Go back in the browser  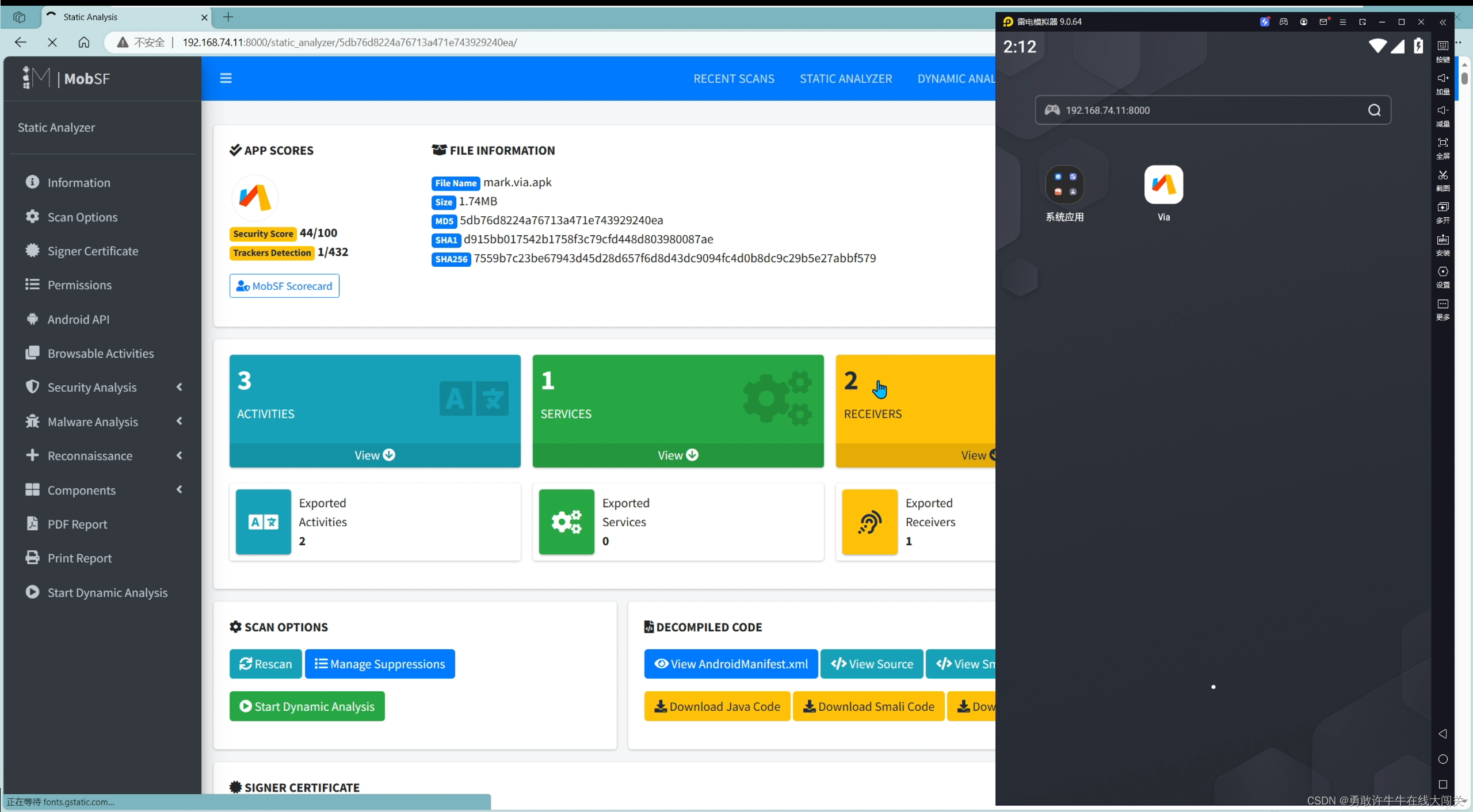click(21, 42)
